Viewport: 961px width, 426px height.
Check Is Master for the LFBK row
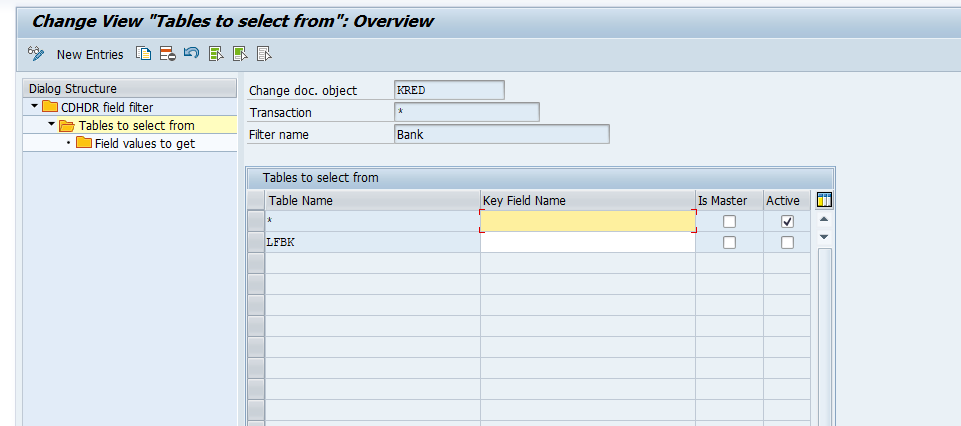pyautogui.click(x=730, y=242)
